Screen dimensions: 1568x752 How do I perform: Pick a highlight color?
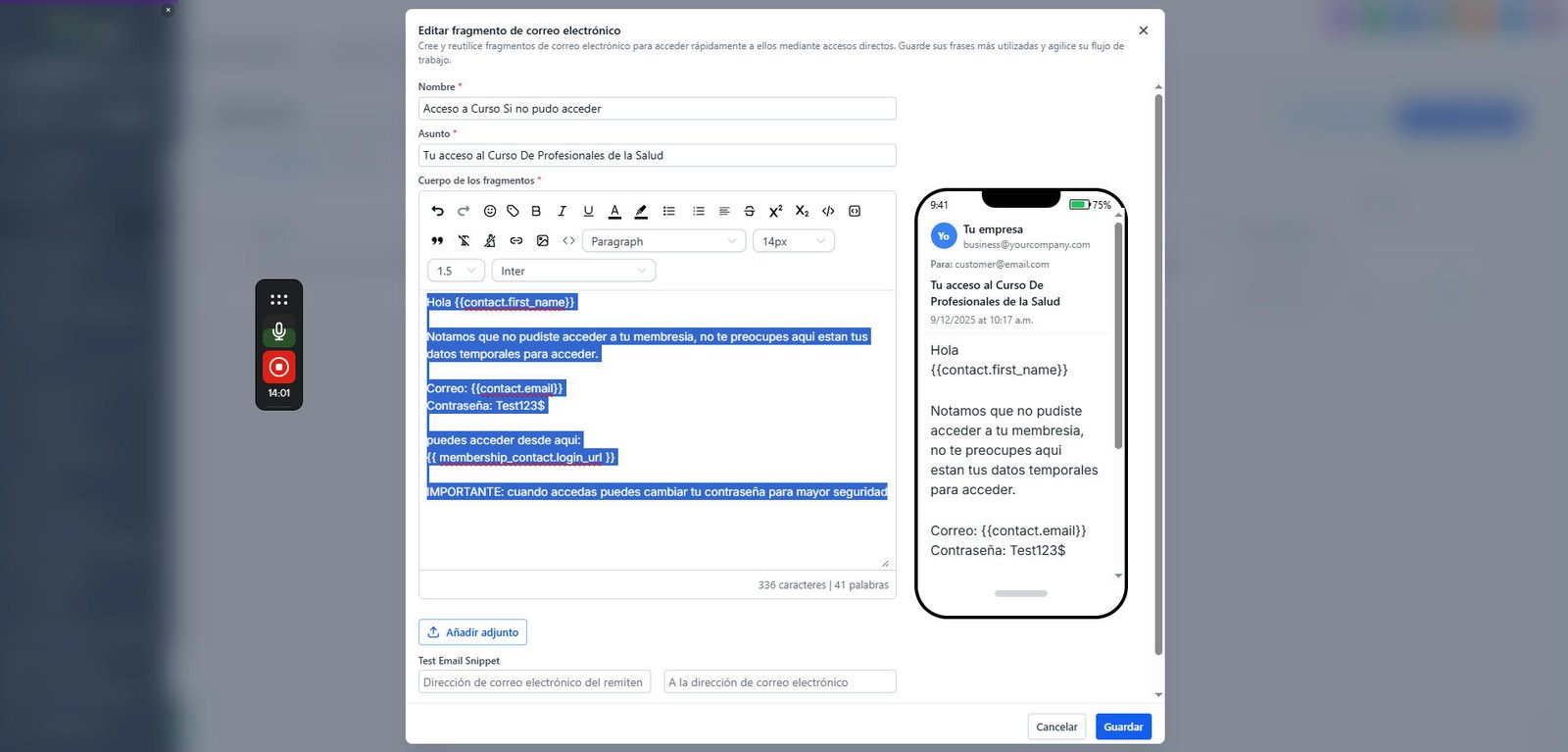pyautogui.click(x=641, y=211)
